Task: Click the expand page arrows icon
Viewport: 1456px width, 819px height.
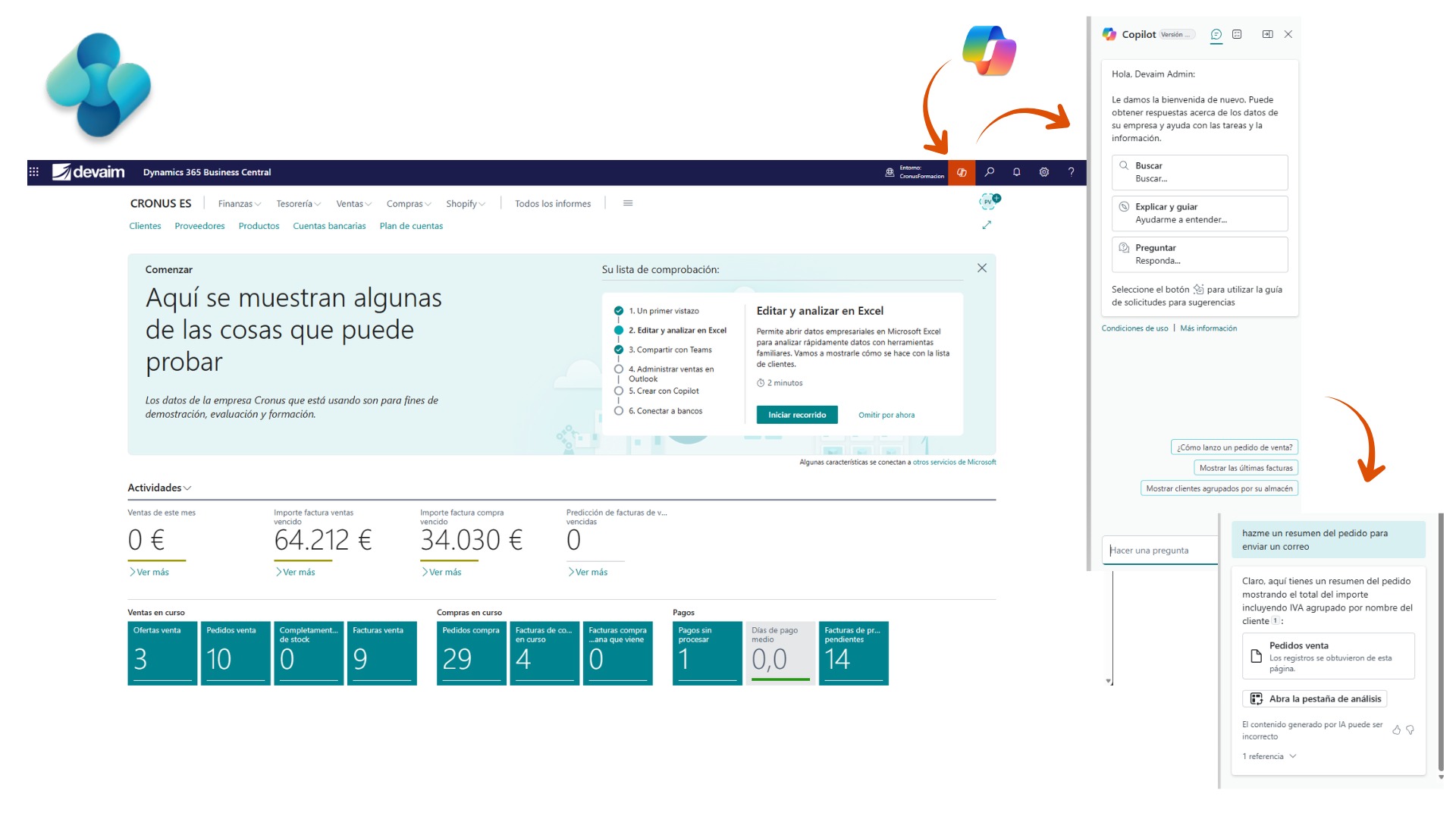Action: (x=987, y=225)
